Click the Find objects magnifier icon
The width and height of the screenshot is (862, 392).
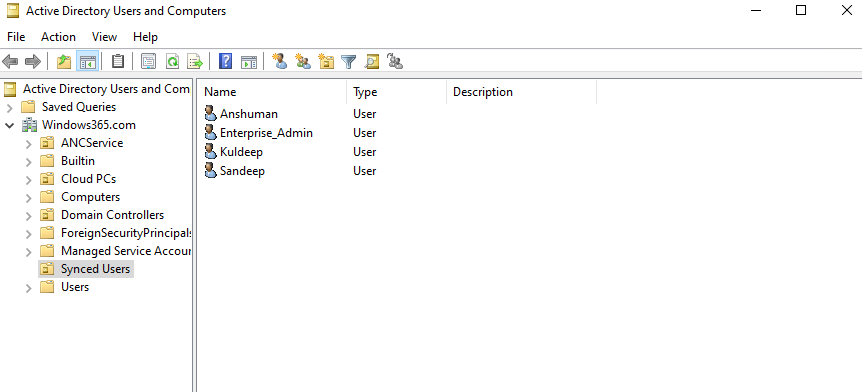pyautogui.click(x=372, y=61)
